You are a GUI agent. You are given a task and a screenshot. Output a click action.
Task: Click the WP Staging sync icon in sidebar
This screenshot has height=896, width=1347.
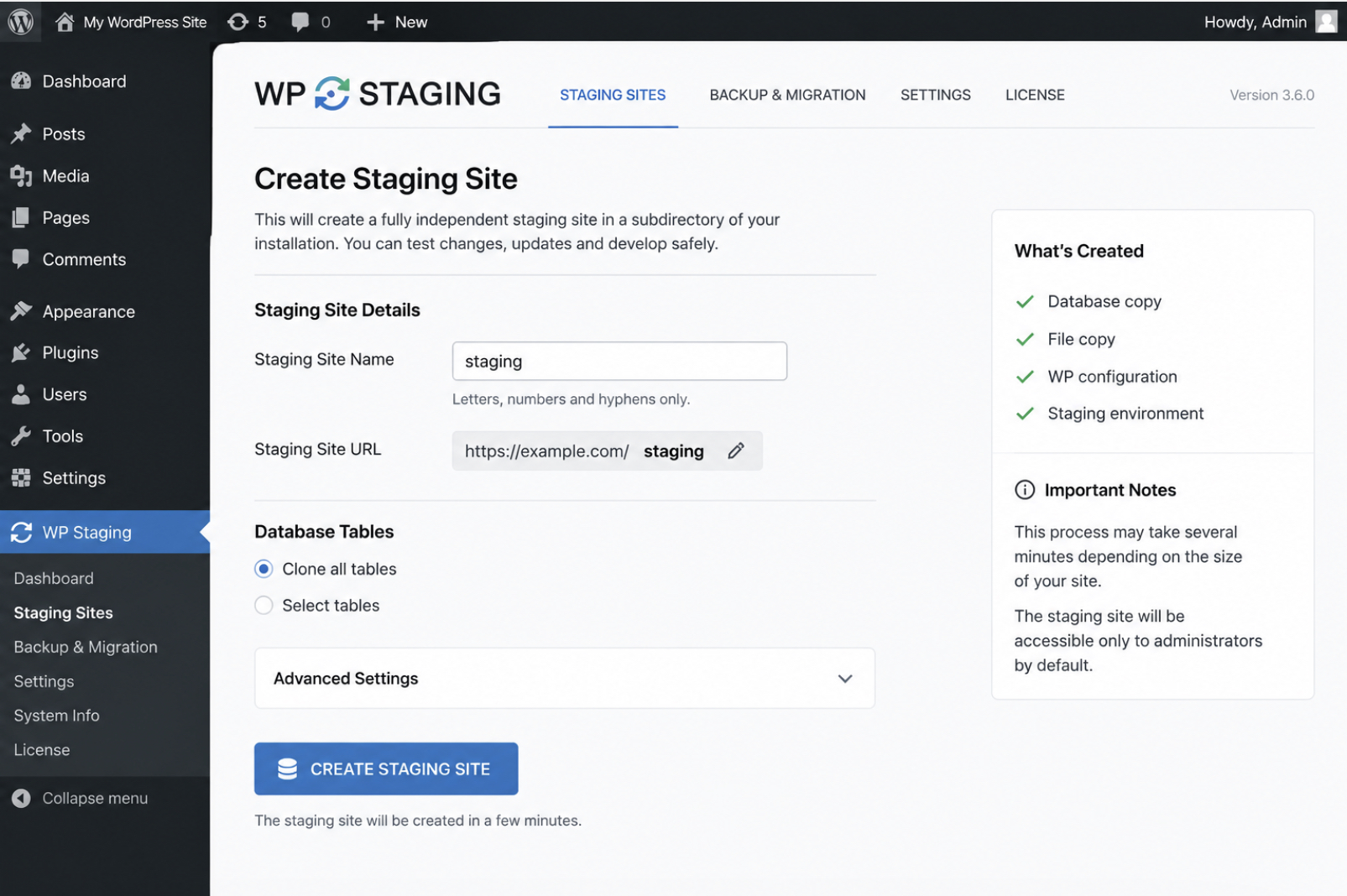pos(21,533)
